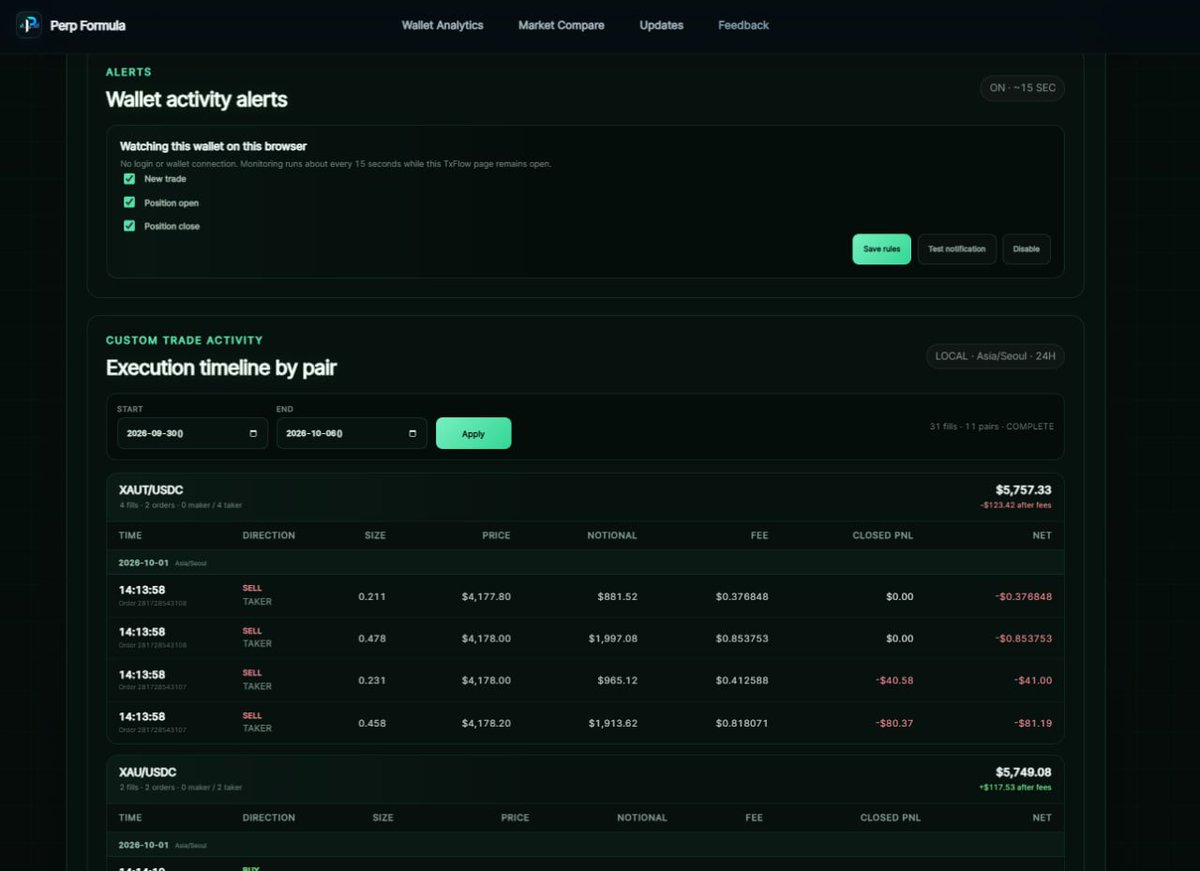Screen dimensions: 1200x871
Task: Click SELL label in the 0.211 size row
Action: 252,588
